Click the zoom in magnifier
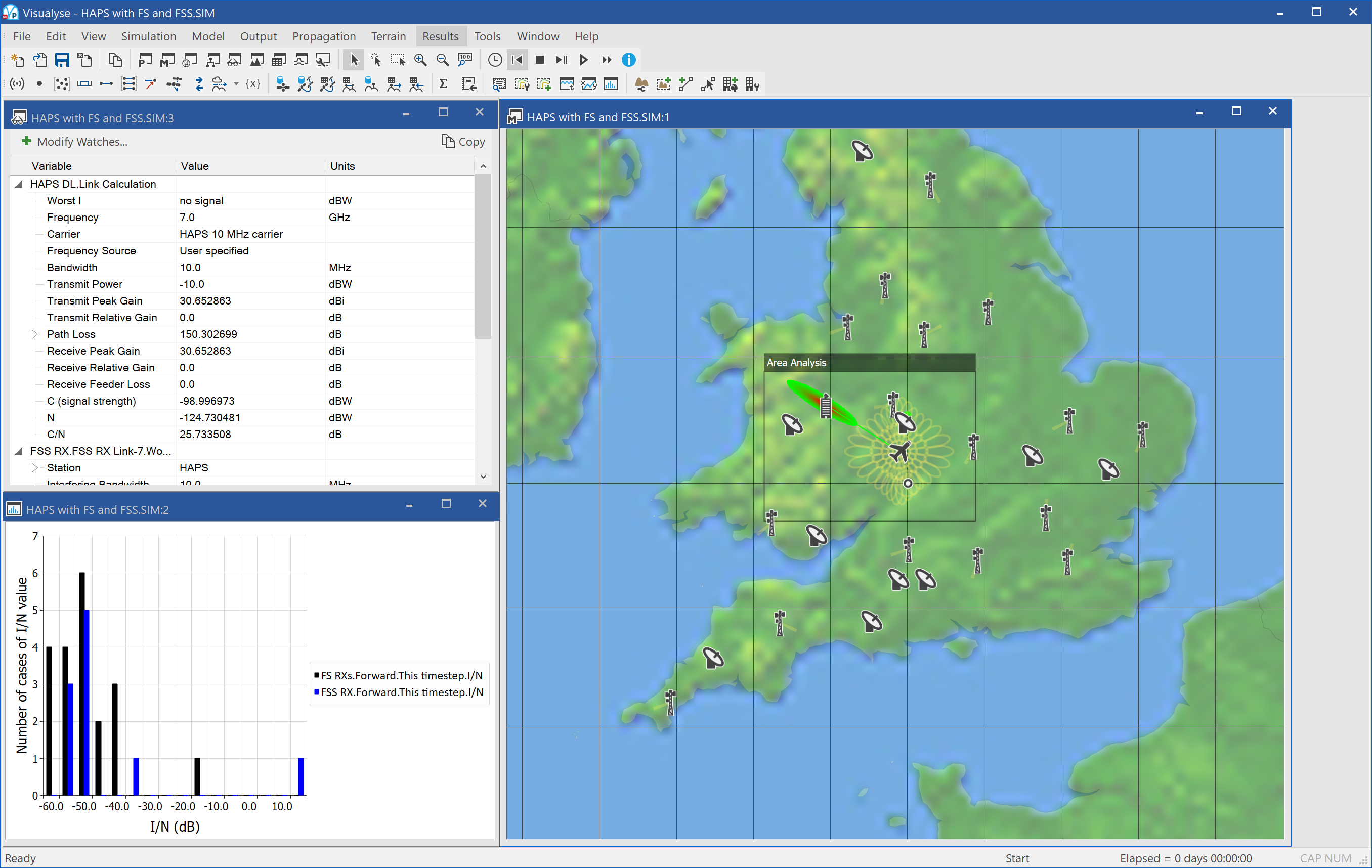This screenshot has height=868, width=1372. click(x=420, y=60)
